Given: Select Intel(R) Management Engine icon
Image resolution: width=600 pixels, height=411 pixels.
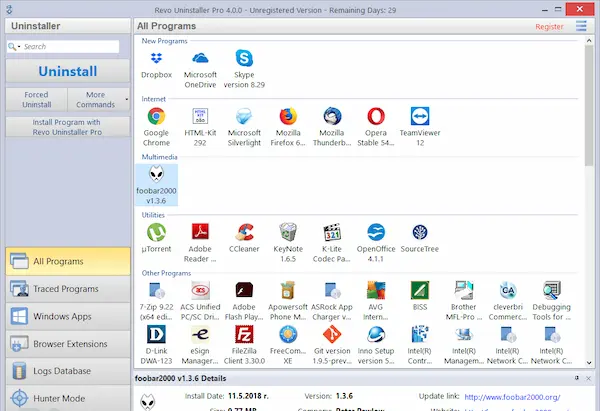Looking at the screenshot, I should 464,334.
